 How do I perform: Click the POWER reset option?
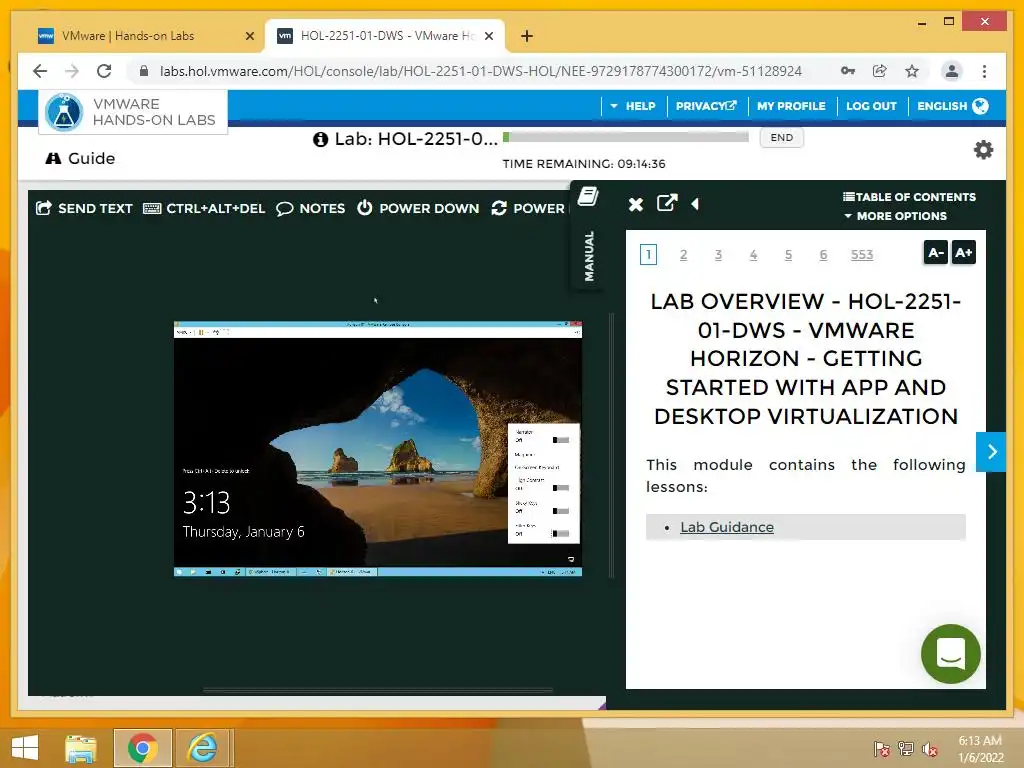[x=528, y=208]
